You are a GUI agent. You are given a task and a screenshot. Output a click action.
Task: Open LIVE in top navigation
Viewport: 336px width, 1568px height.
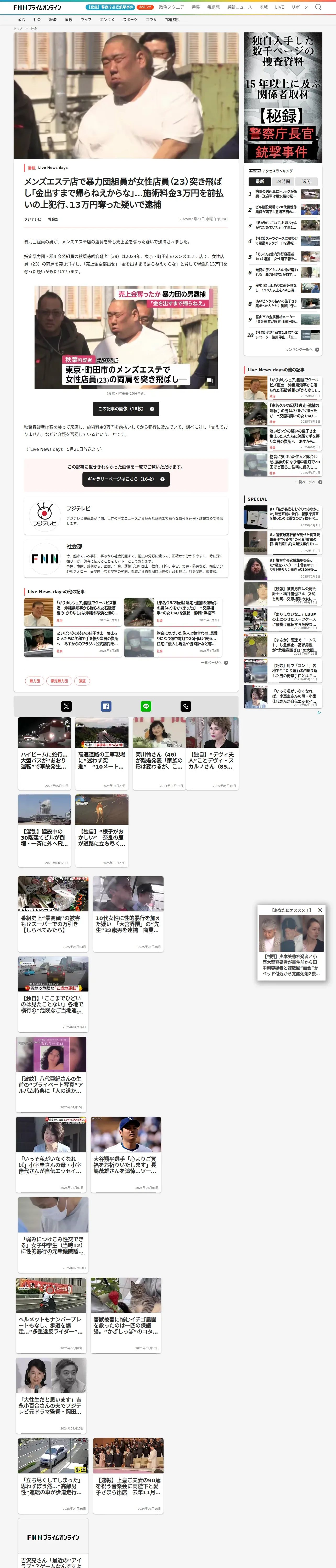coord(279,7)
